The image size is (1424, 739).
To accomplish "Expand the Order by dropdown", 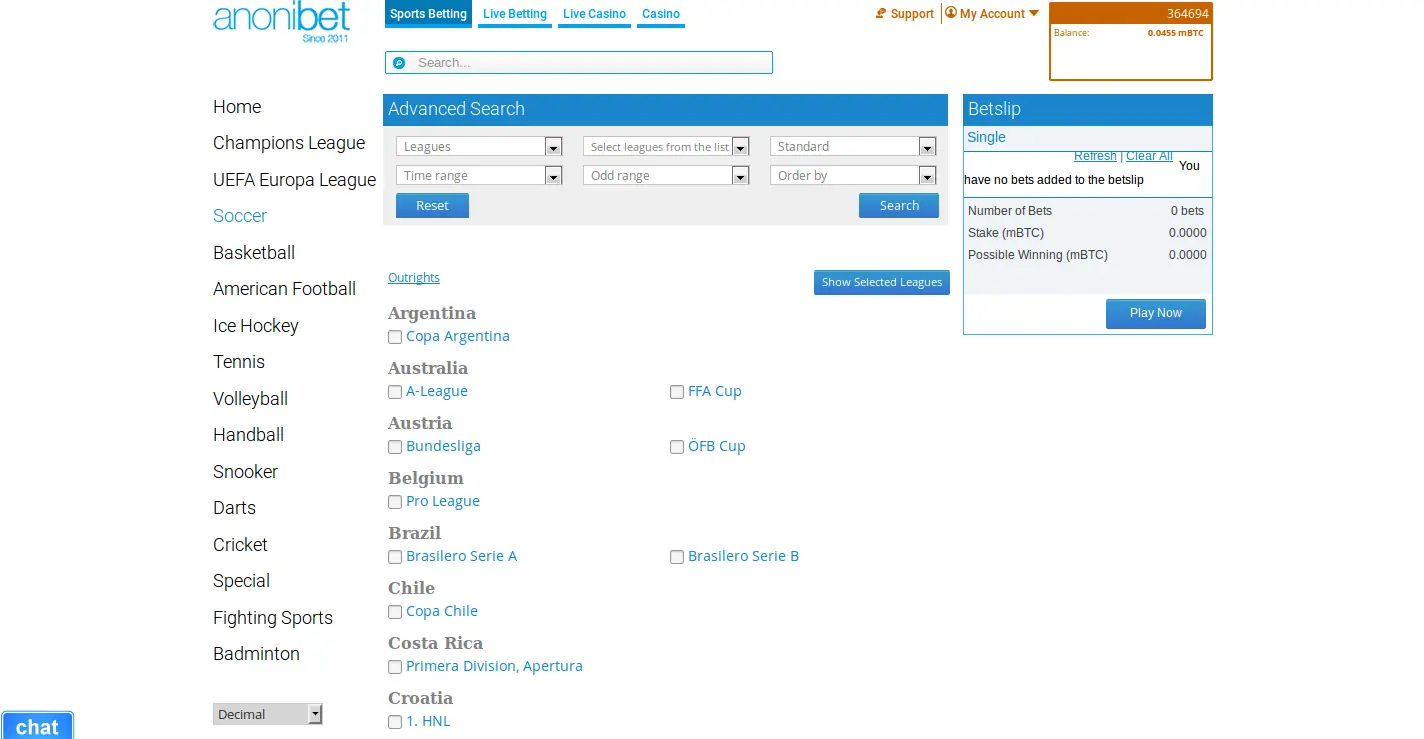I will [x=853, y=176].
